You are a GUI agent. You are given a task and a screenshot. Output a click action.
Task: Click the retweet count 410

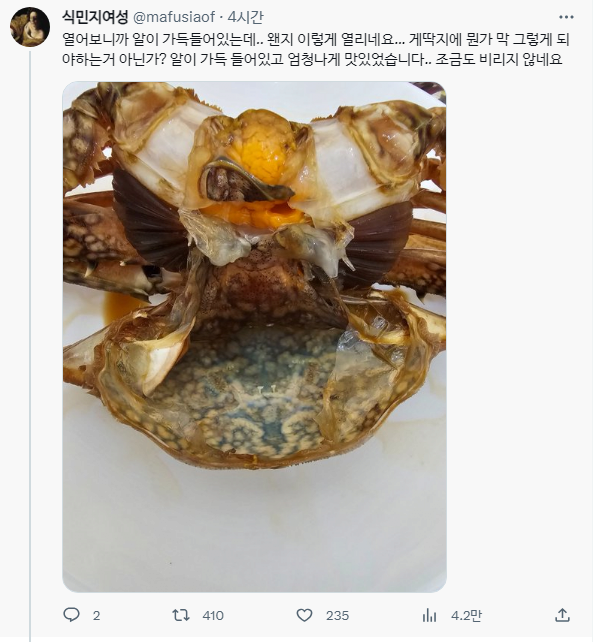(x=213, y=615)
